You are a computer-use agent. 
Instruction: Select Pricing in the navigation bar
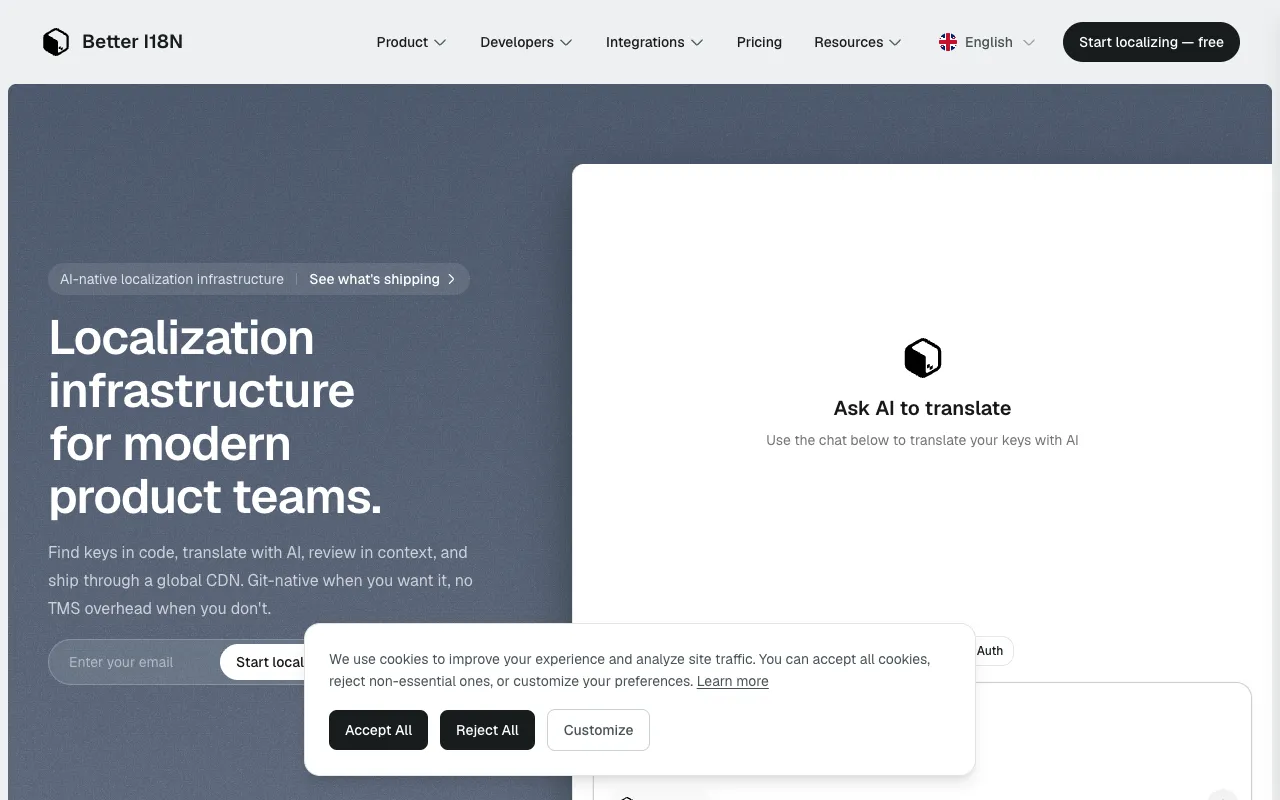tap(759, 42)
